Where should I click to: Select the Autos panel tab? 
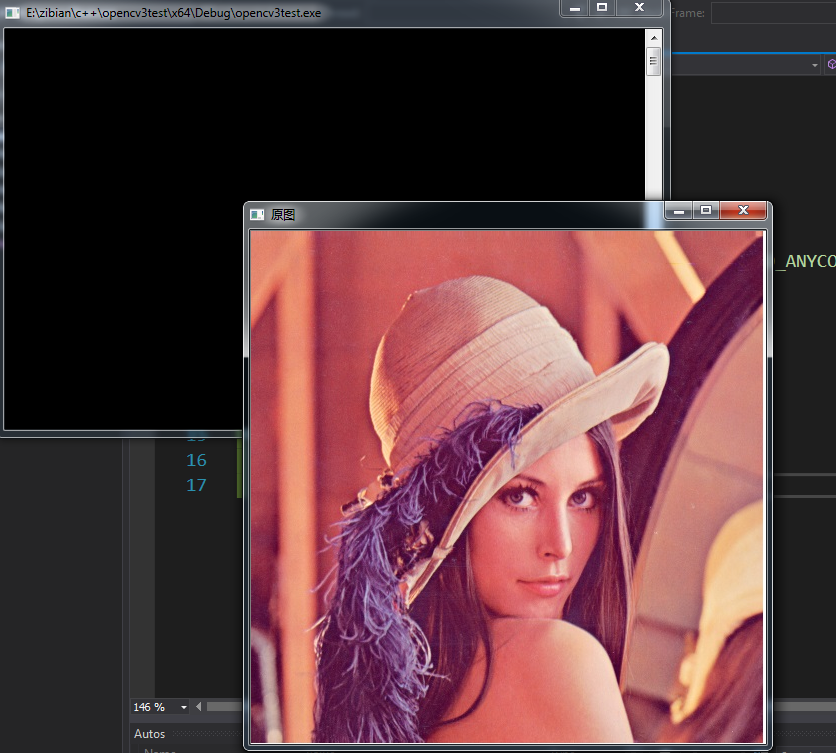point(150,734)
